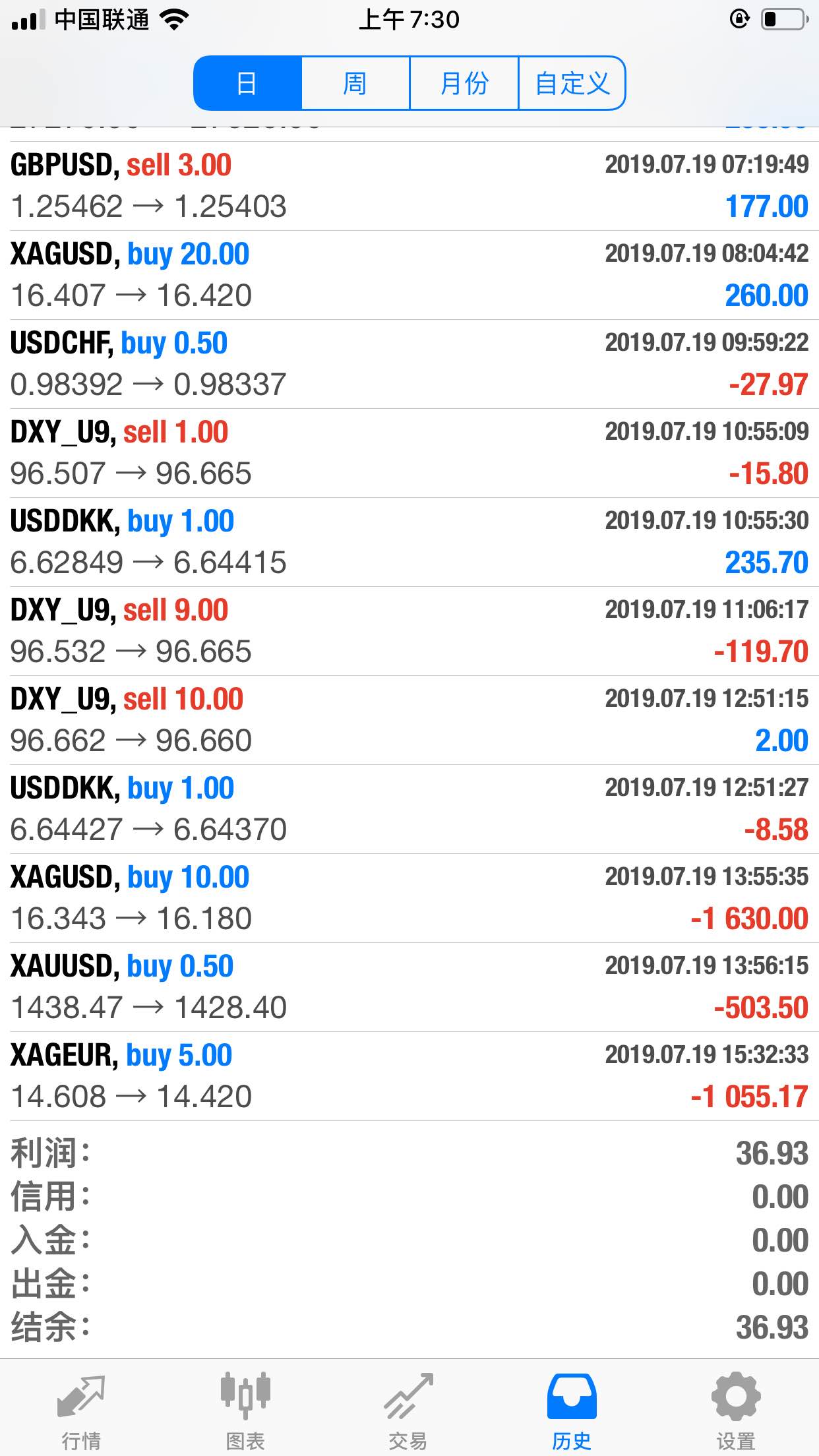819x1456 pixels.
Task: Select the 日 day period segment
Action: 248,83
